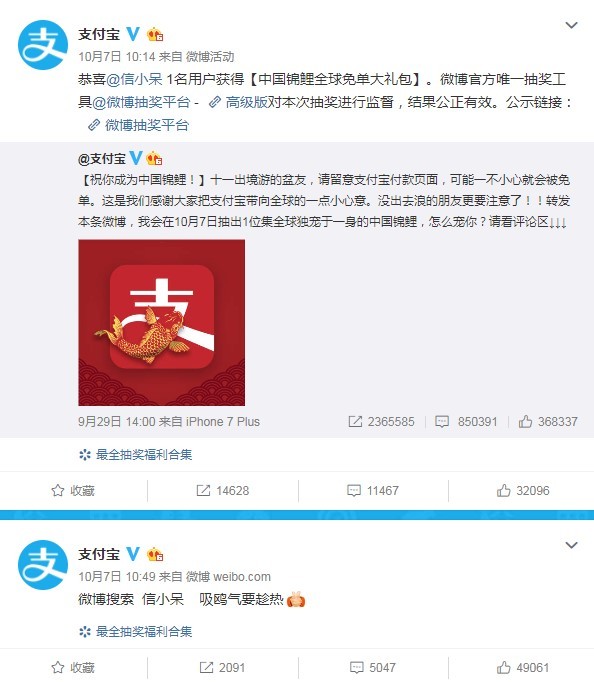The height and width of the screenshot is (682, 594).
Task: Open the original post's 850391 comments
Action: point(466,421)
